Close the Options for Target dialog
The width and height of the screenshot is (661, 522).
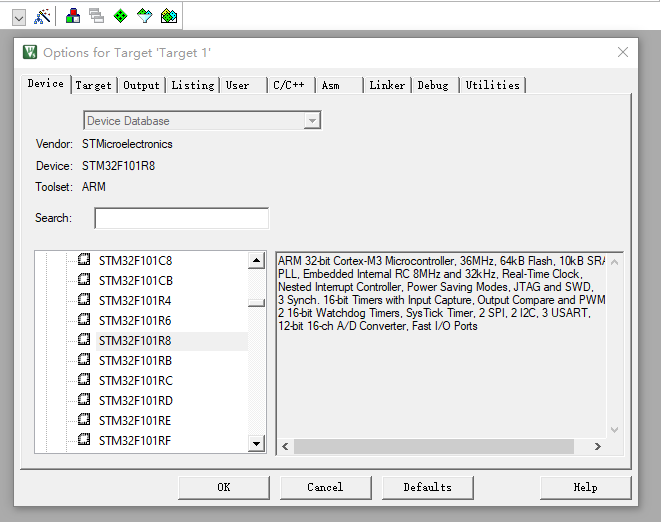tap(623, 52)
